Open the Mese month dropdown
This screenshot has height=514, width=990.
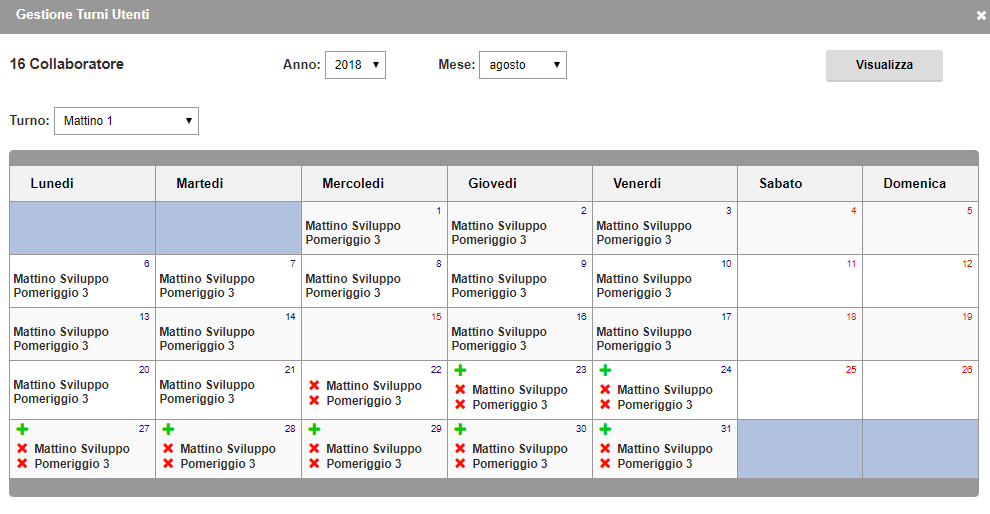523,65
